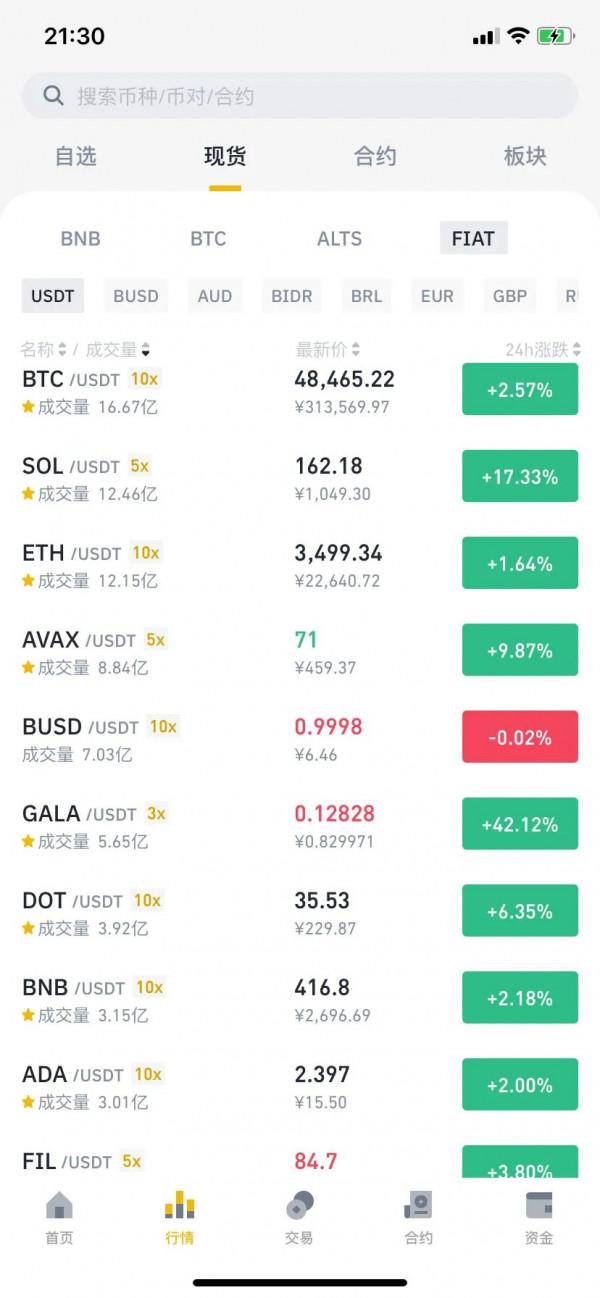This screenshot has height=1298, width=600.
Task: Tap the 行情 markets chart icon
Action: click(x=180, y=1206)
